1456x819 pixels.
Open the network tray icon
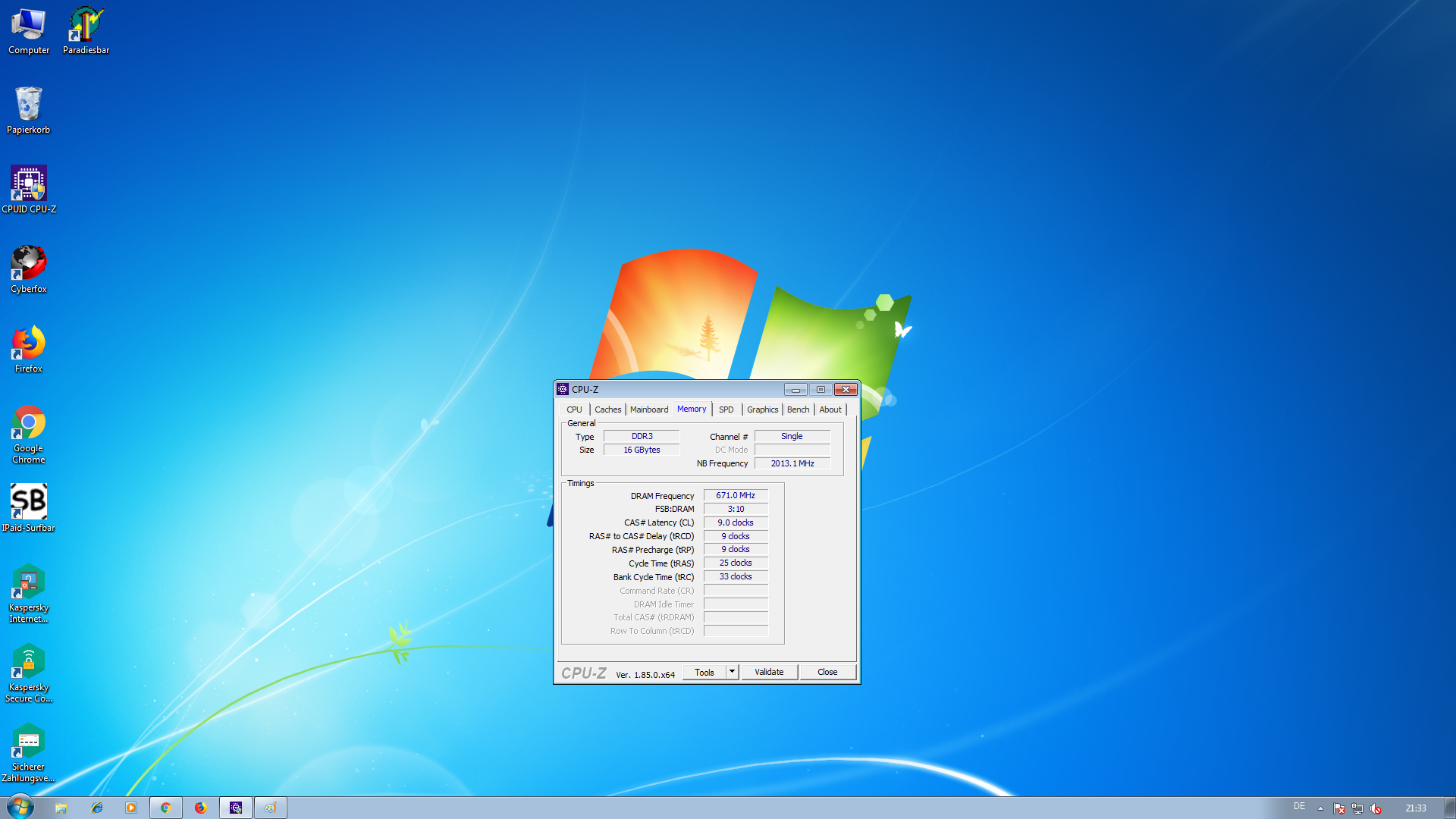pyautogui.click(x=1357, y=808)
